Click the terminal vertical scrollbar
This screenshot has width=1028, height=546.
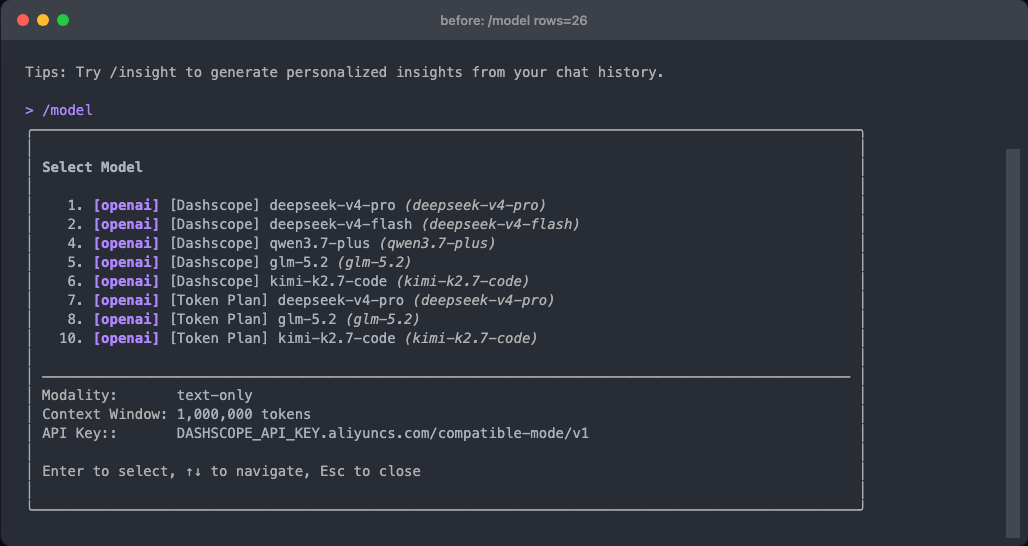coord(1013,343)
